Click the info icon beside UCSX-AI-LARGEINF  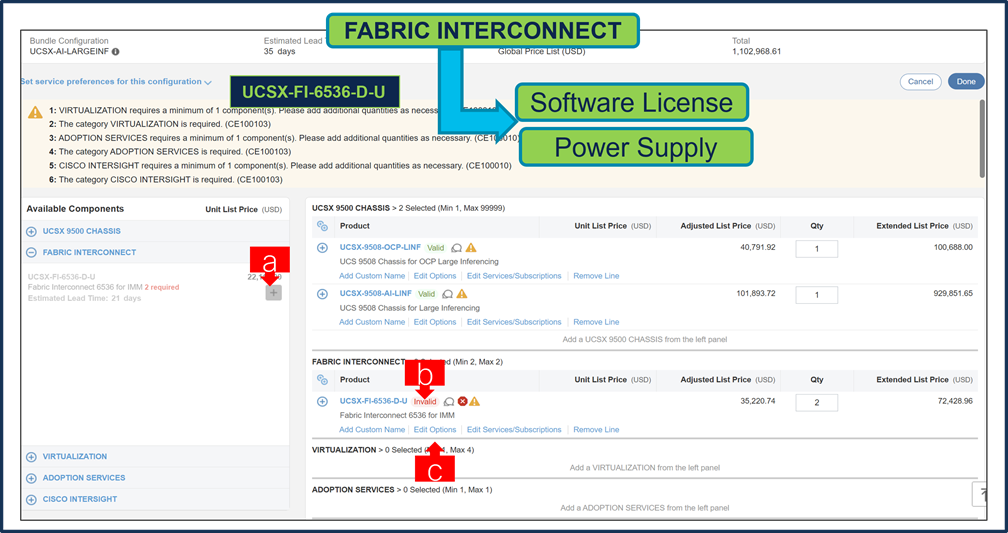click(116, 51)
